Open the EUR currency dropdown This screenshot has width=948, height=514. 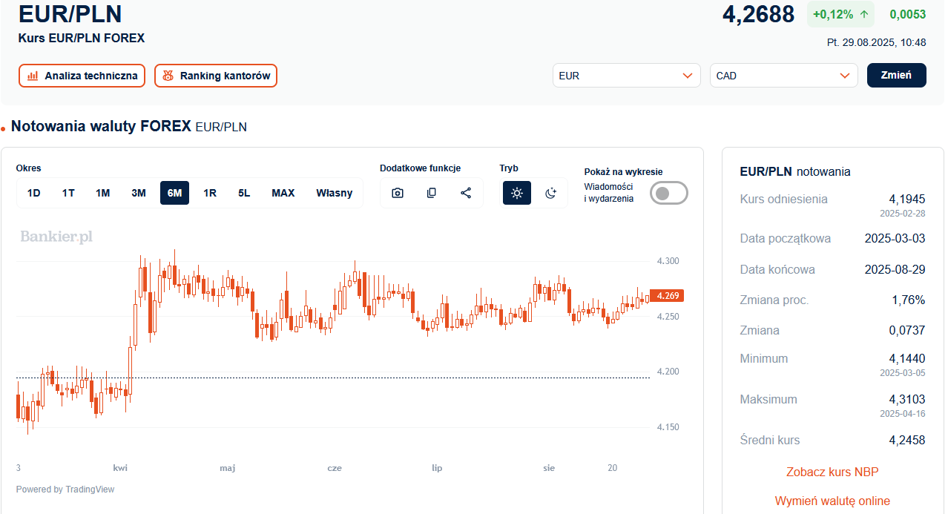(x=626, y=76)
